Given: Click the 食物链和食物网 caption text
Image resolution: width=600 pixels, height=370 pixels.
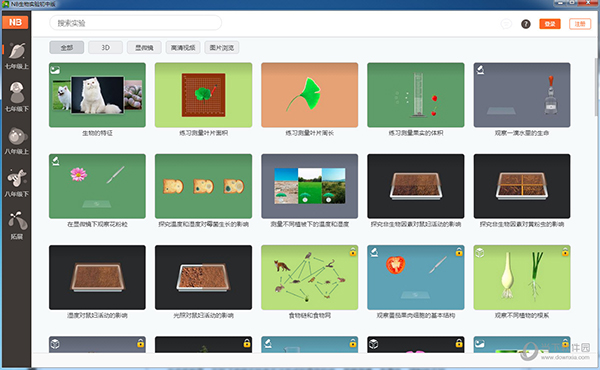Looking at the screenshot, I should pos(310,316).
